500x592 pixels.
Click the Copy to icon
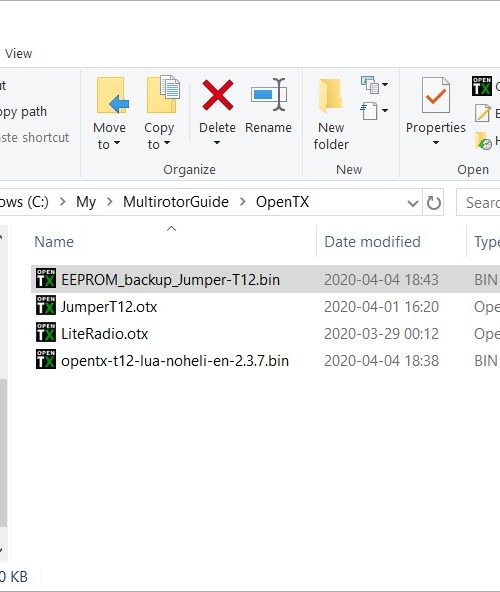[163, 94]
